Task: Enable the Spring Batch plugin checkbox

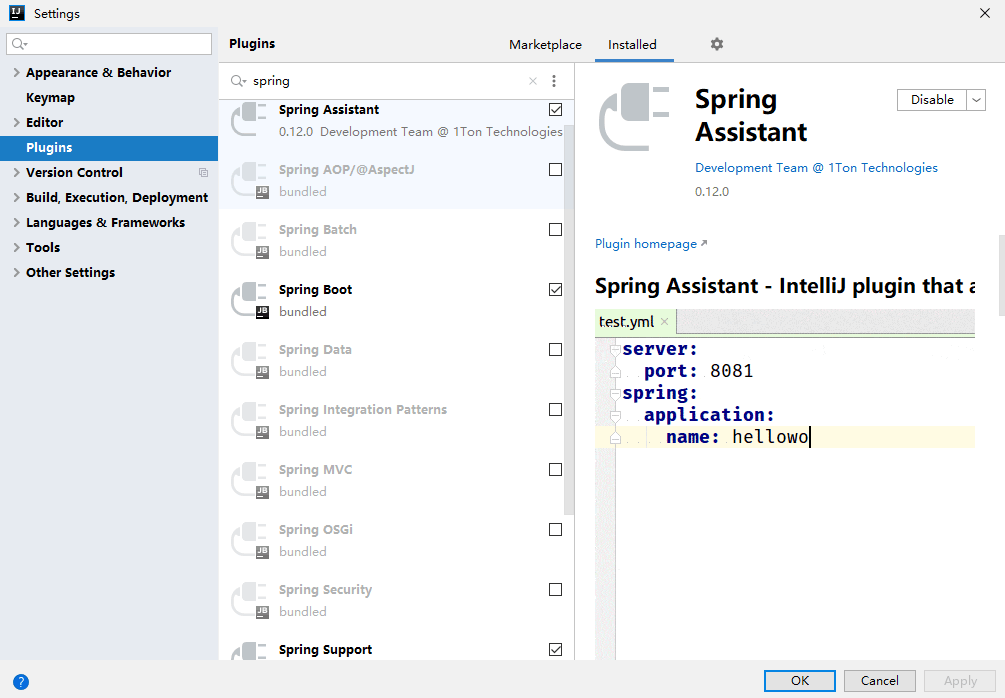Action: click(556, 229)
